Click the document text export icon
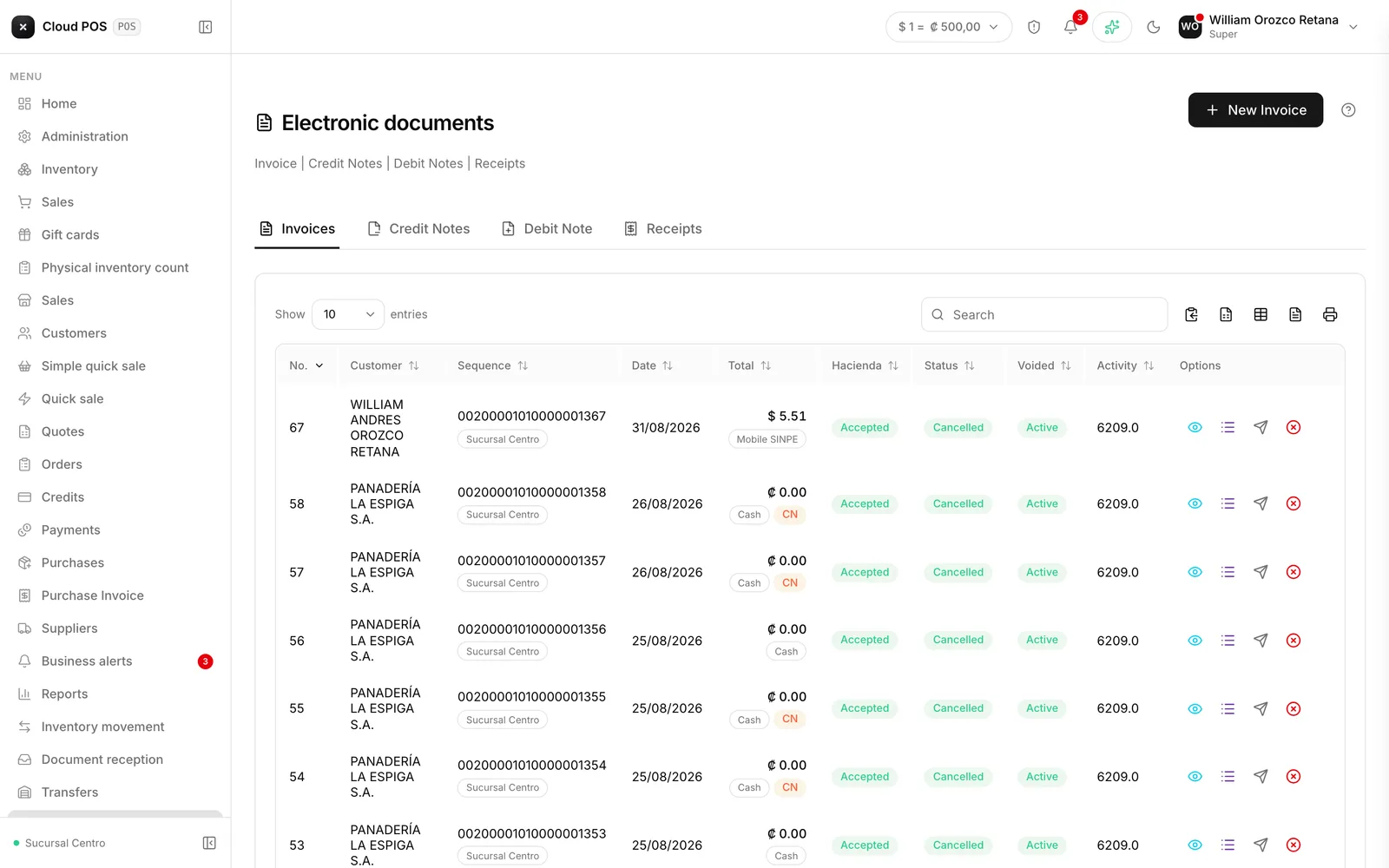Image resolution: width=1389 pixels, height=868 pixels. coord(1295,314)
